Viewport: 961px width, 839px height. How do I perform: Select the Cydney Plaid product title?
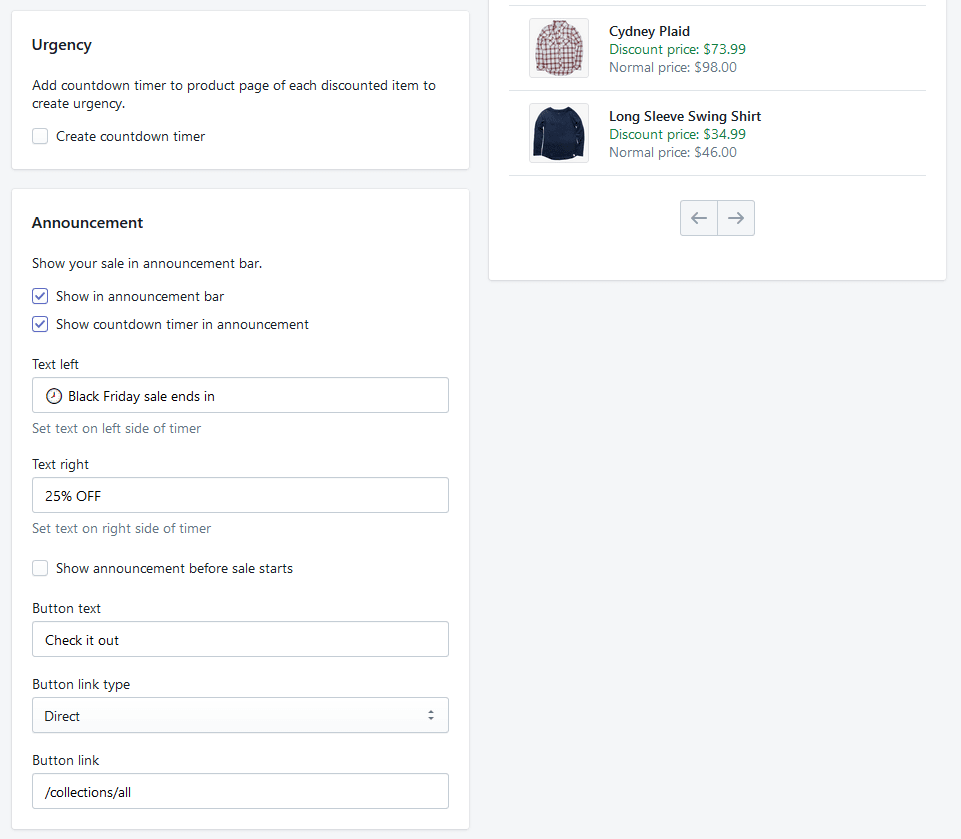coord(649,31)
